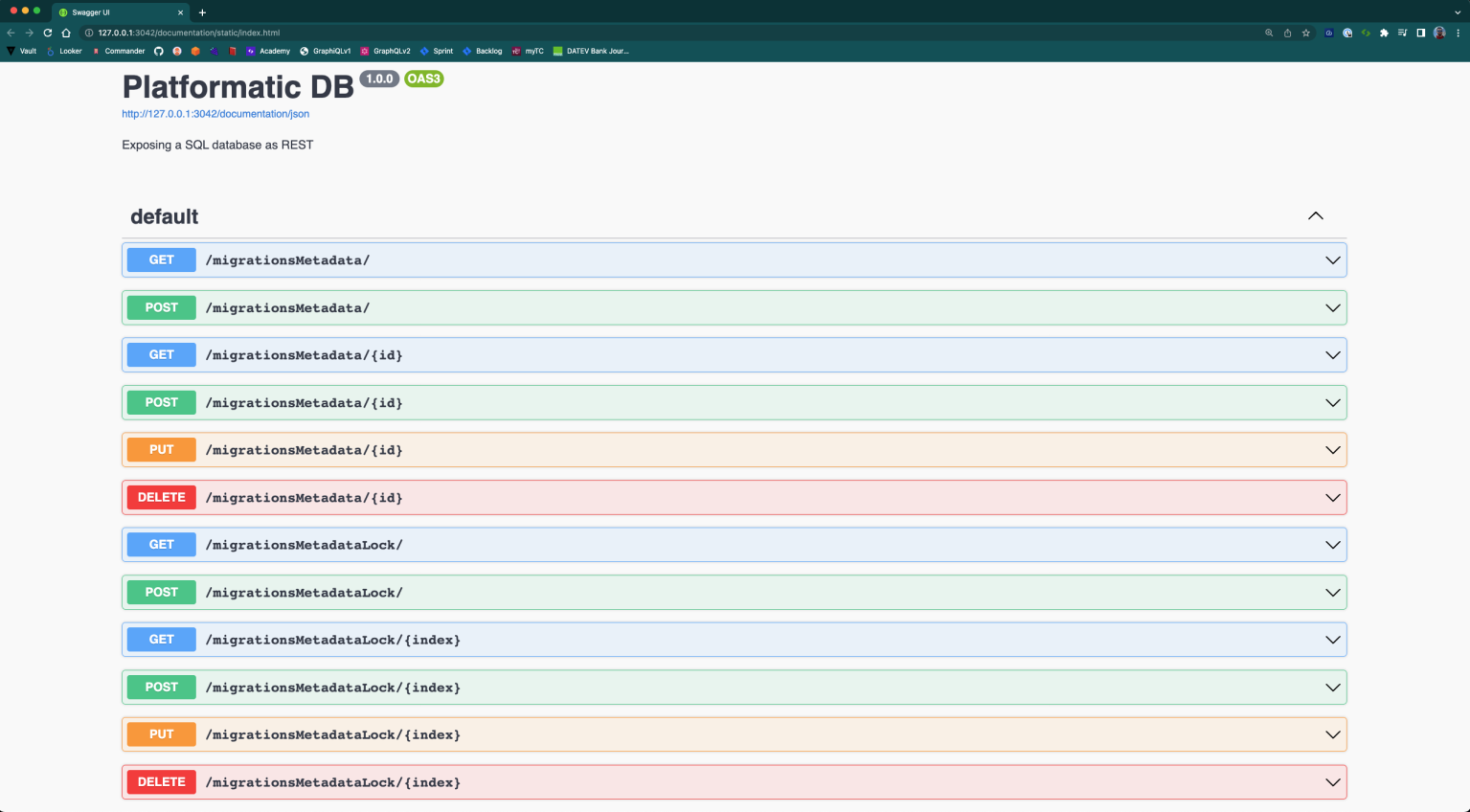Click the home icon in the toolbar

pos(64,32)
